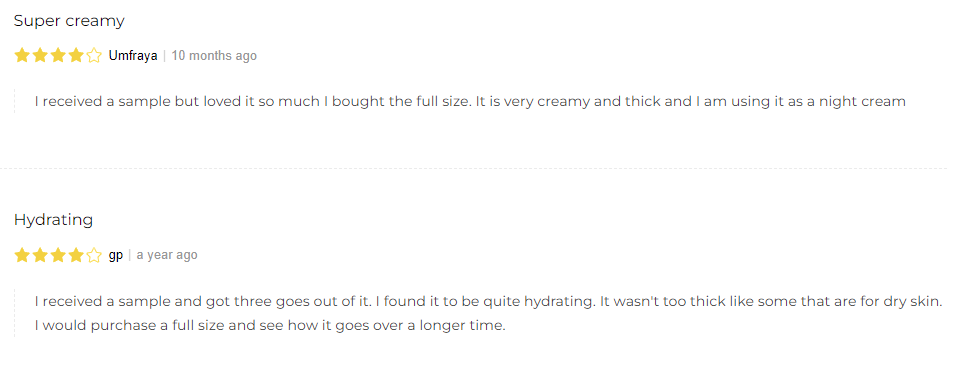The height and width of the screenshot is (375, 972).
Task: Click the fourth filled star in gp's rating
Action: click(x=76, y=255)
